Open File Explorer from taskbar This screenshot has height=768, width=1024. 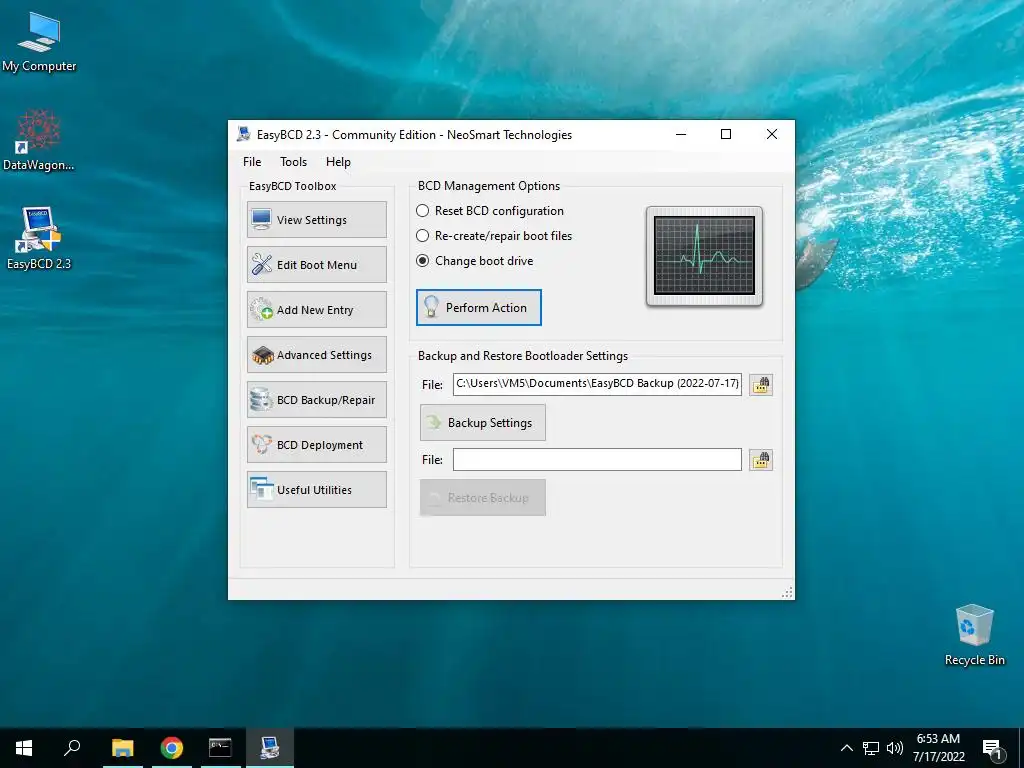[123, 748]
